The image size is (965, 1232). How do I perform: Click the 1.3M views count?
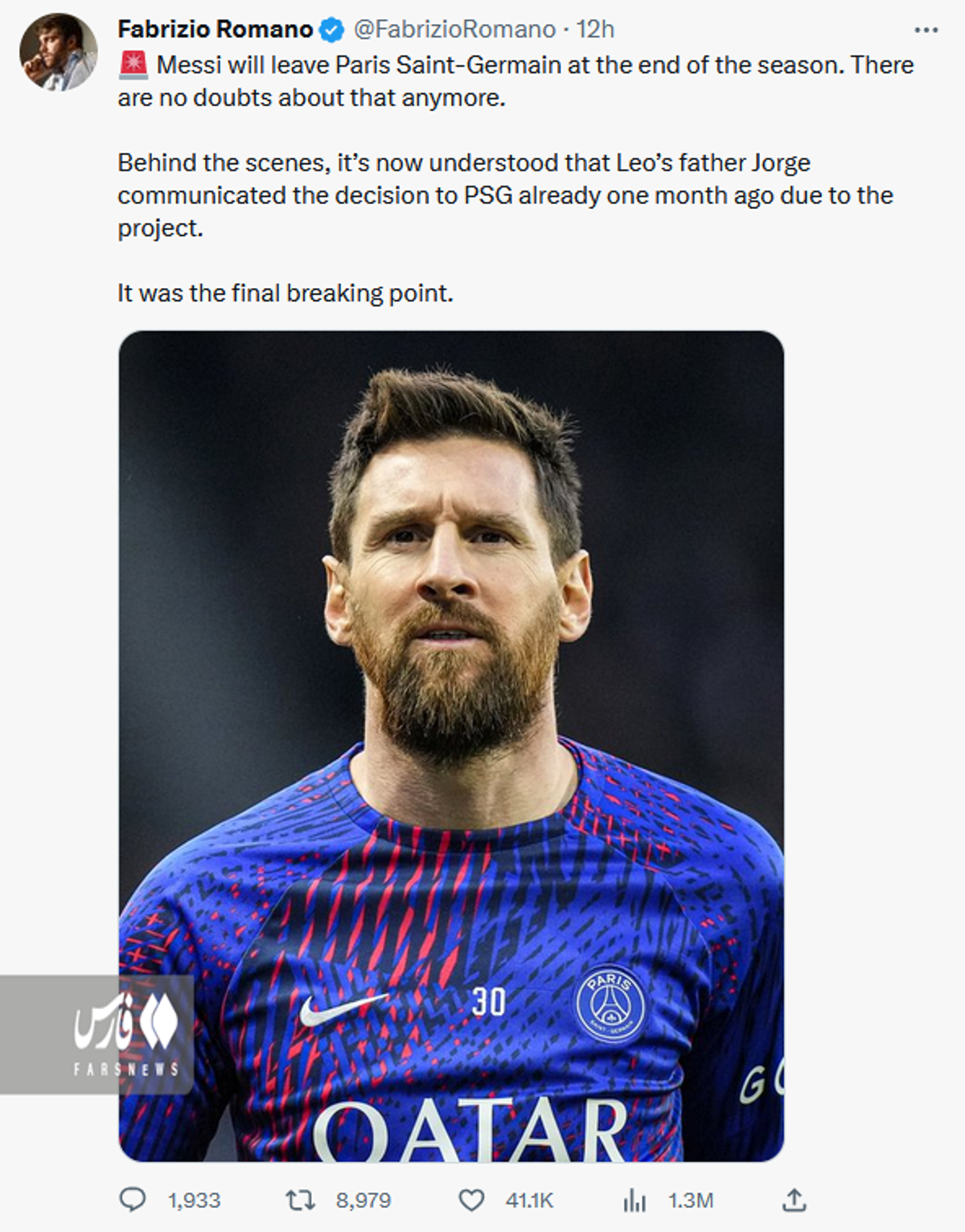691,1201
